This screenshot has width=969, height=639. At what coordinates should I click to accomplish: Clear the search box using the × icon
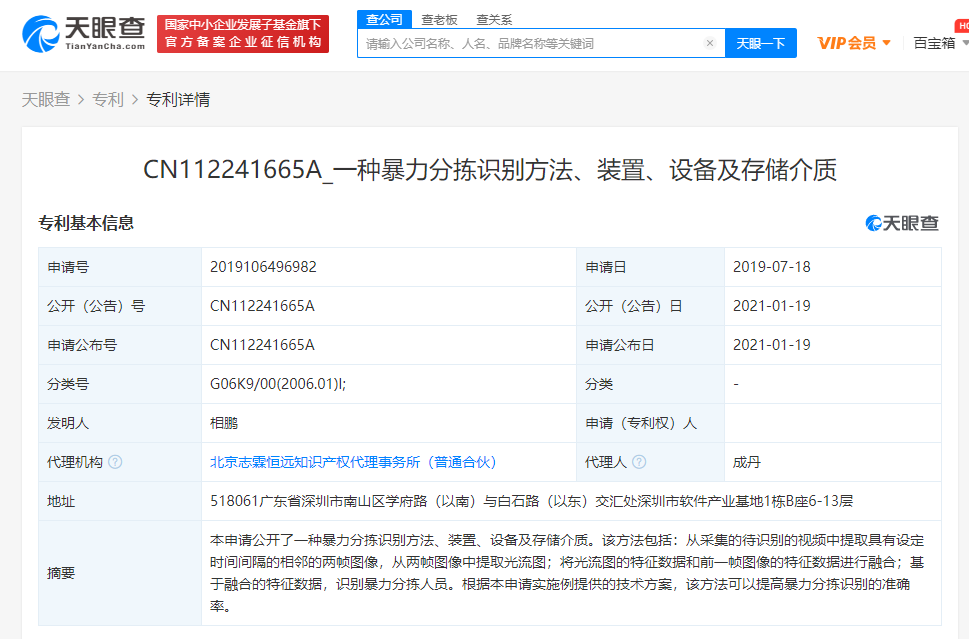[709, 43]
